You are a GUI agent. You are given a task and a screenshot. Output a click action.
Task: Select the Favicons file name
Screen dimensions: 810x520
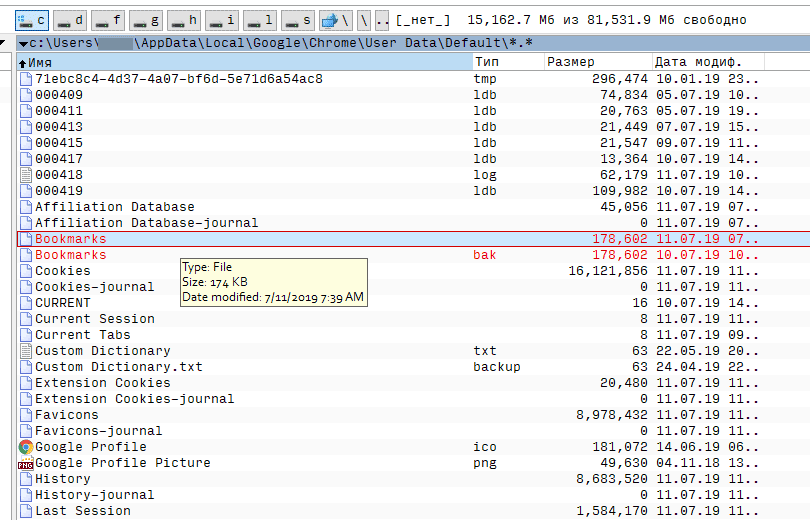click(x=67, y=415)
